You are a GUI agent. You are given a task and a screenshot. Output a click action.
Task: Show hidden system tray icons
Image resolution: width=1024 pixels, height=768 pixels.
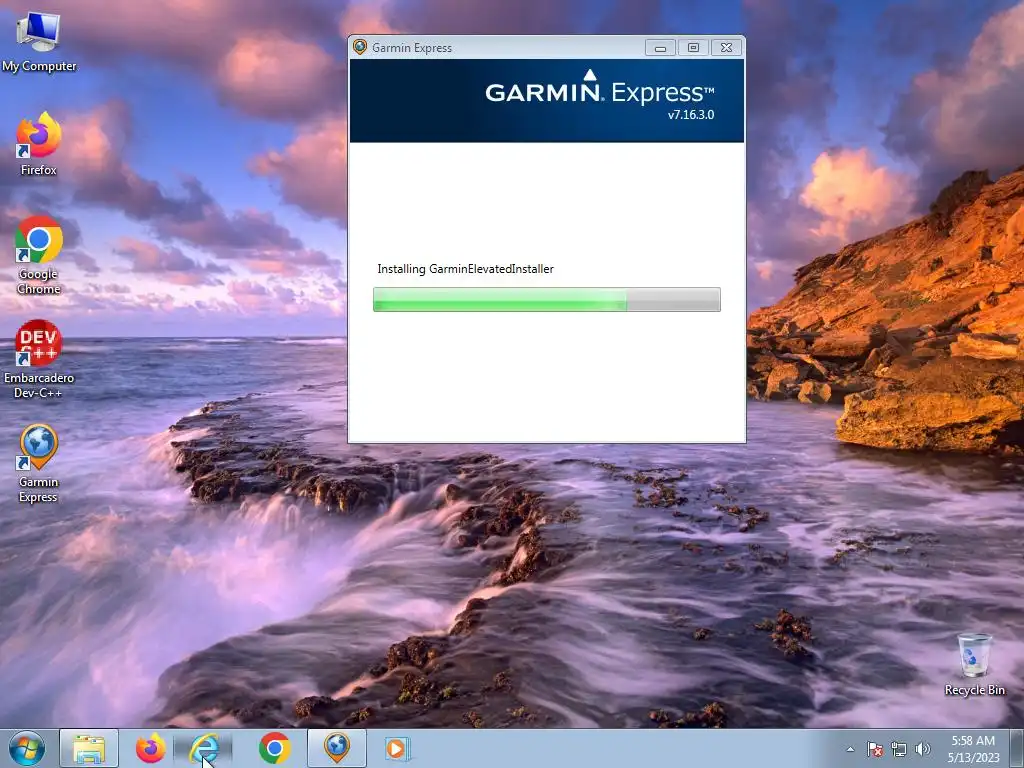click(x=850, y=749)
